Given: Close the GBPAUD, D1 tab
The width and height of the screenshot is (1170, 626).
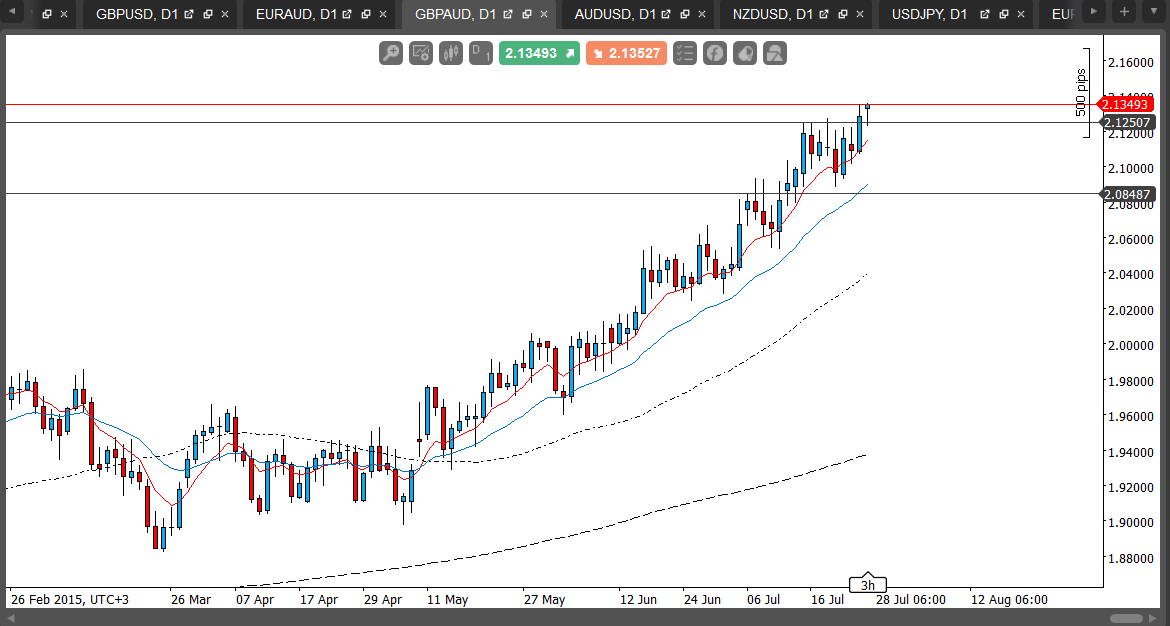Looking at the screenshot, I should [x=544, y=14].
